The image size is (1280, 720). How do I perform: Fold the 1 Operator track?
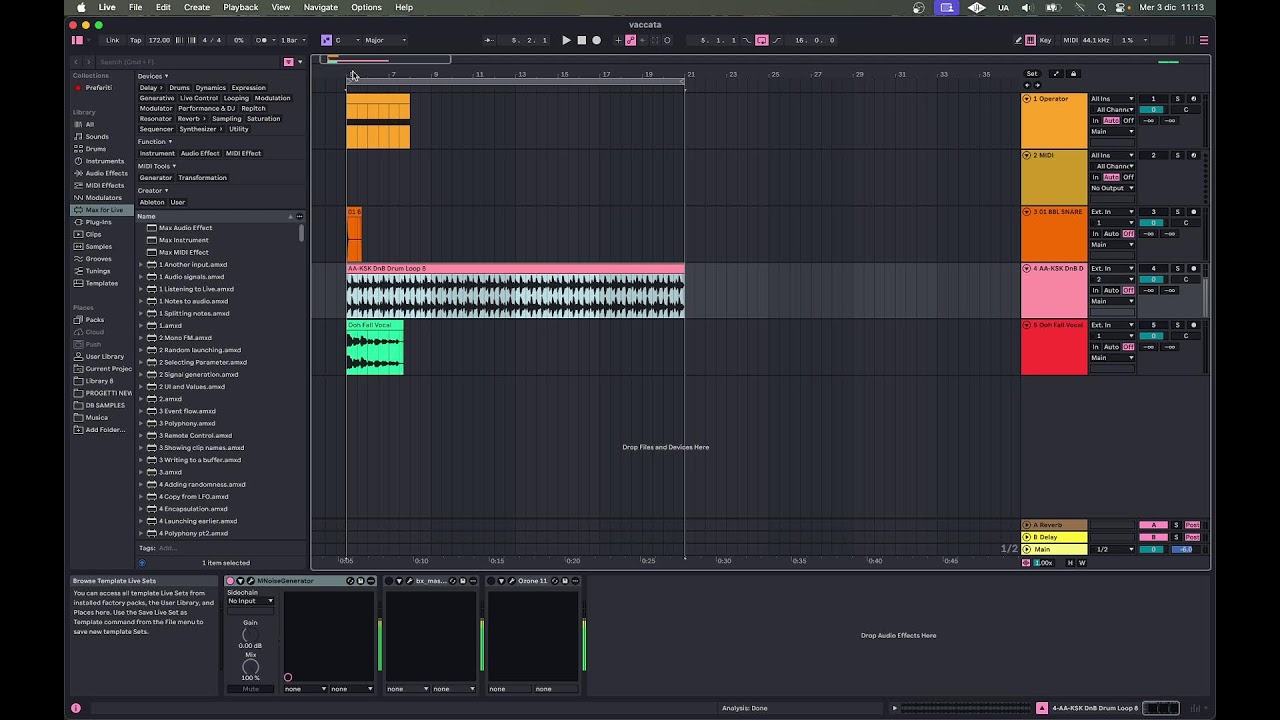(1027, 99)
